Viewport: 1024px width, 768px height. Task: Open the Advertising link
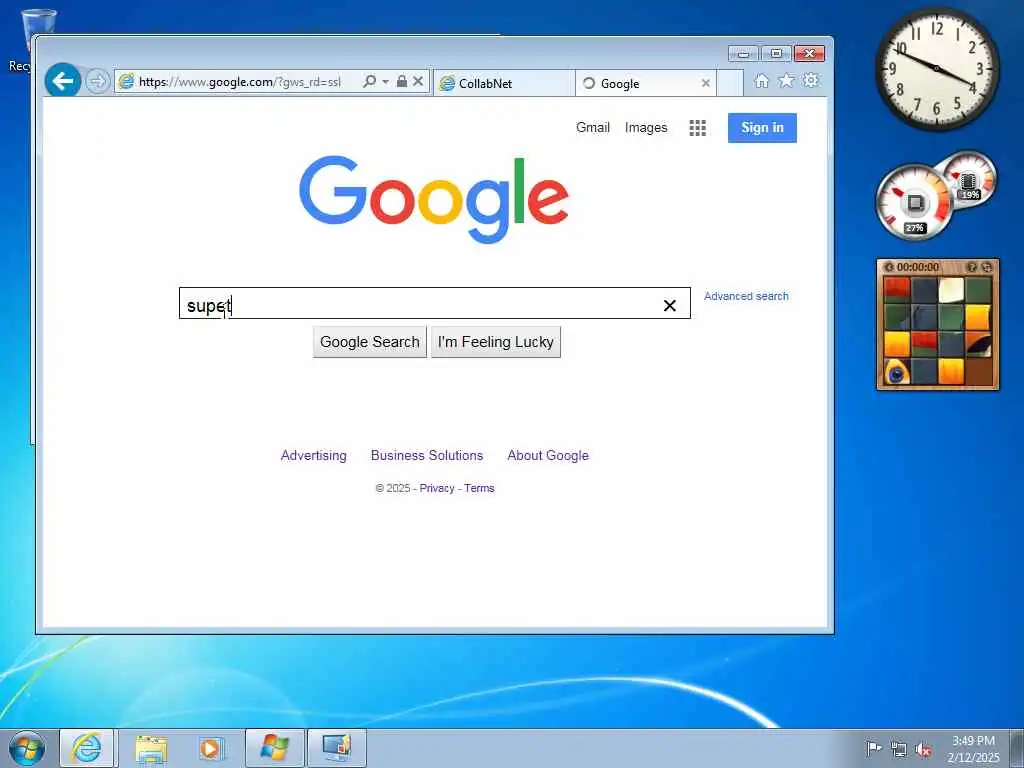pos(313,455)
